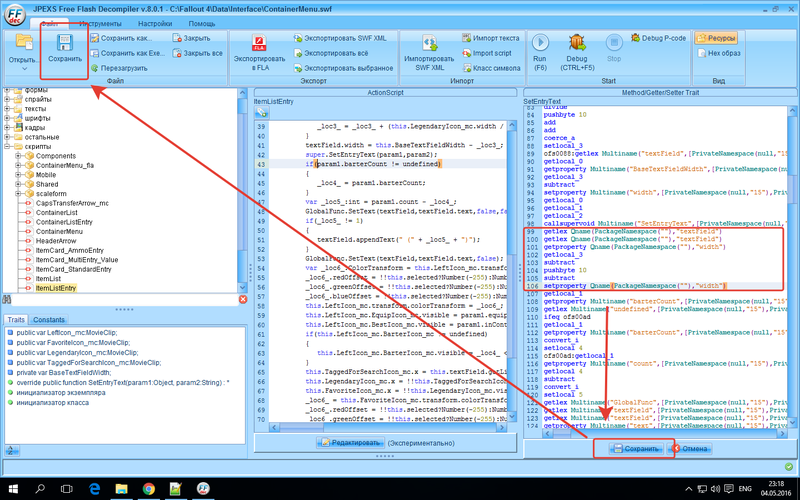Expand the шрифты tree folder
The height and width of the screenshot is (500, 800).
pos(8,118)
